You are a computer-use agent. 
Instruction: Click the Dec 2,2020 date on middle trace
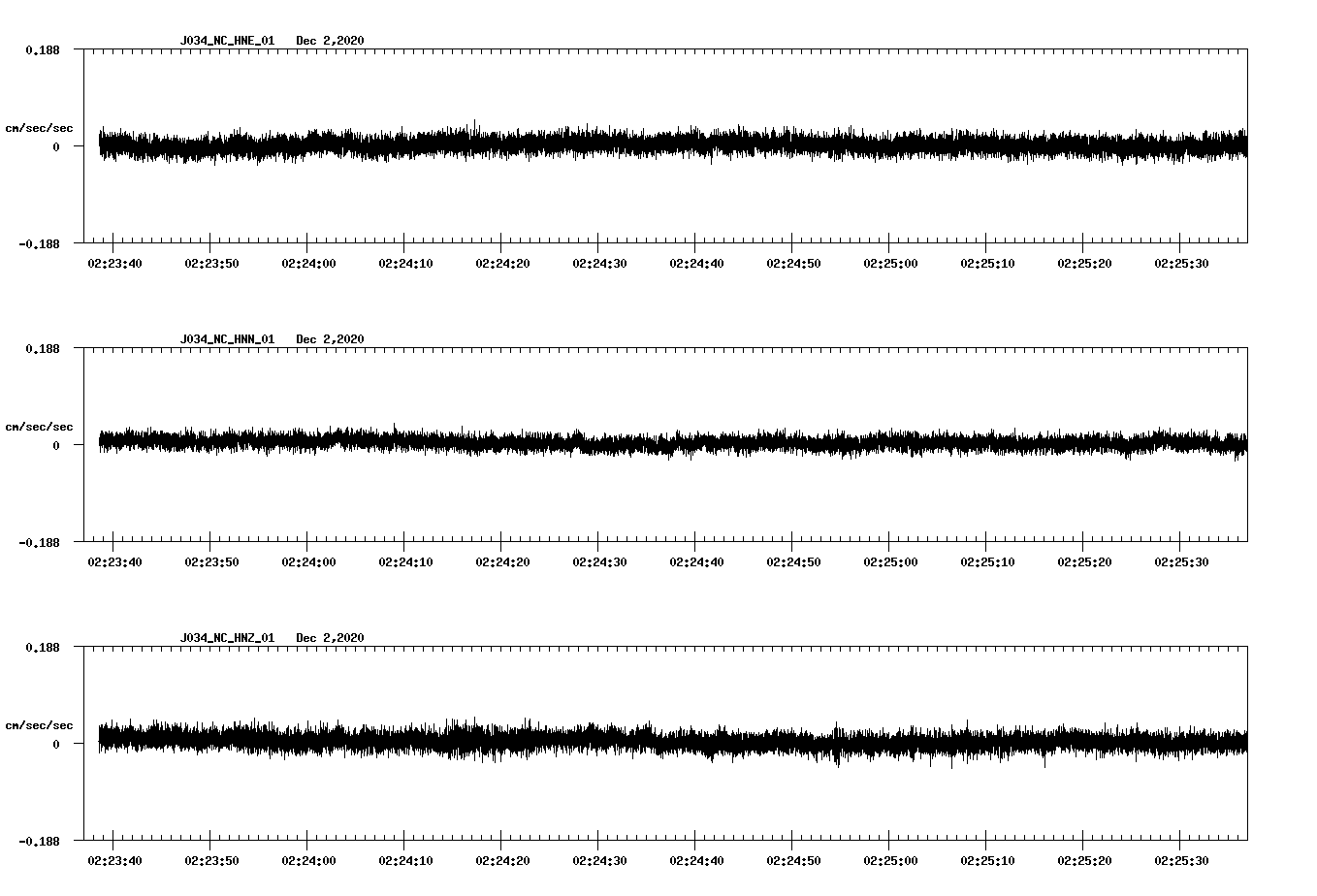pos(332,339)
